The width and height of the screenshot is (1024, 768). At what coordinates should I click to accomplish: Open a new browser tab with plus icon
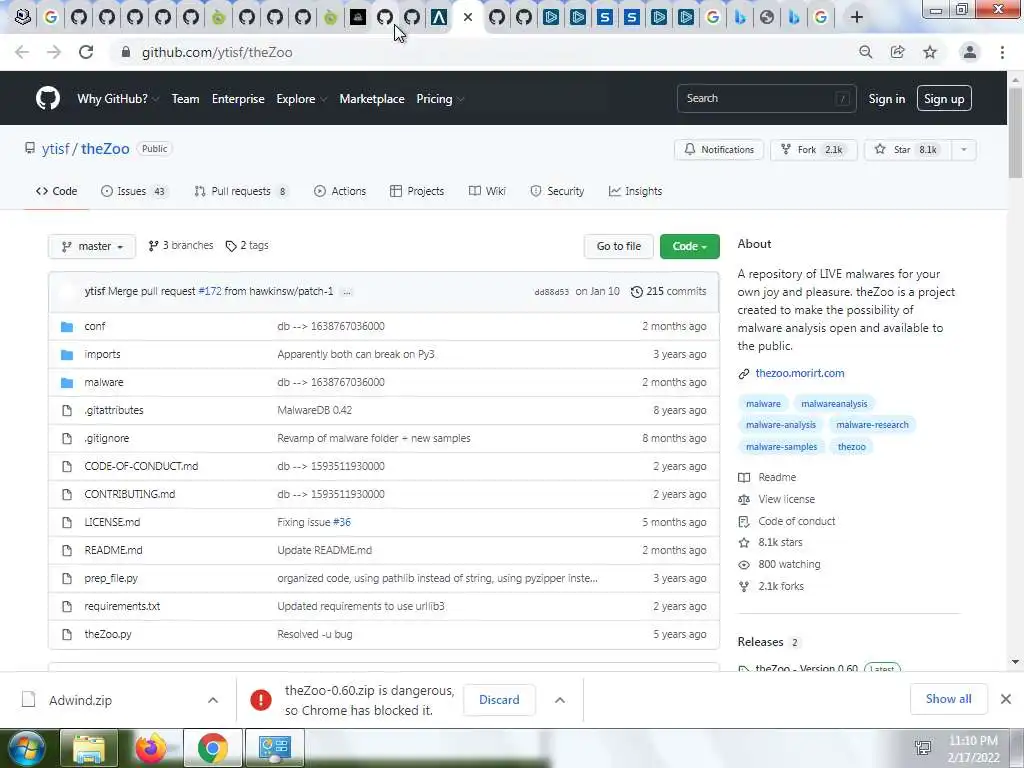pyautogui.click(x=857, y=17)
